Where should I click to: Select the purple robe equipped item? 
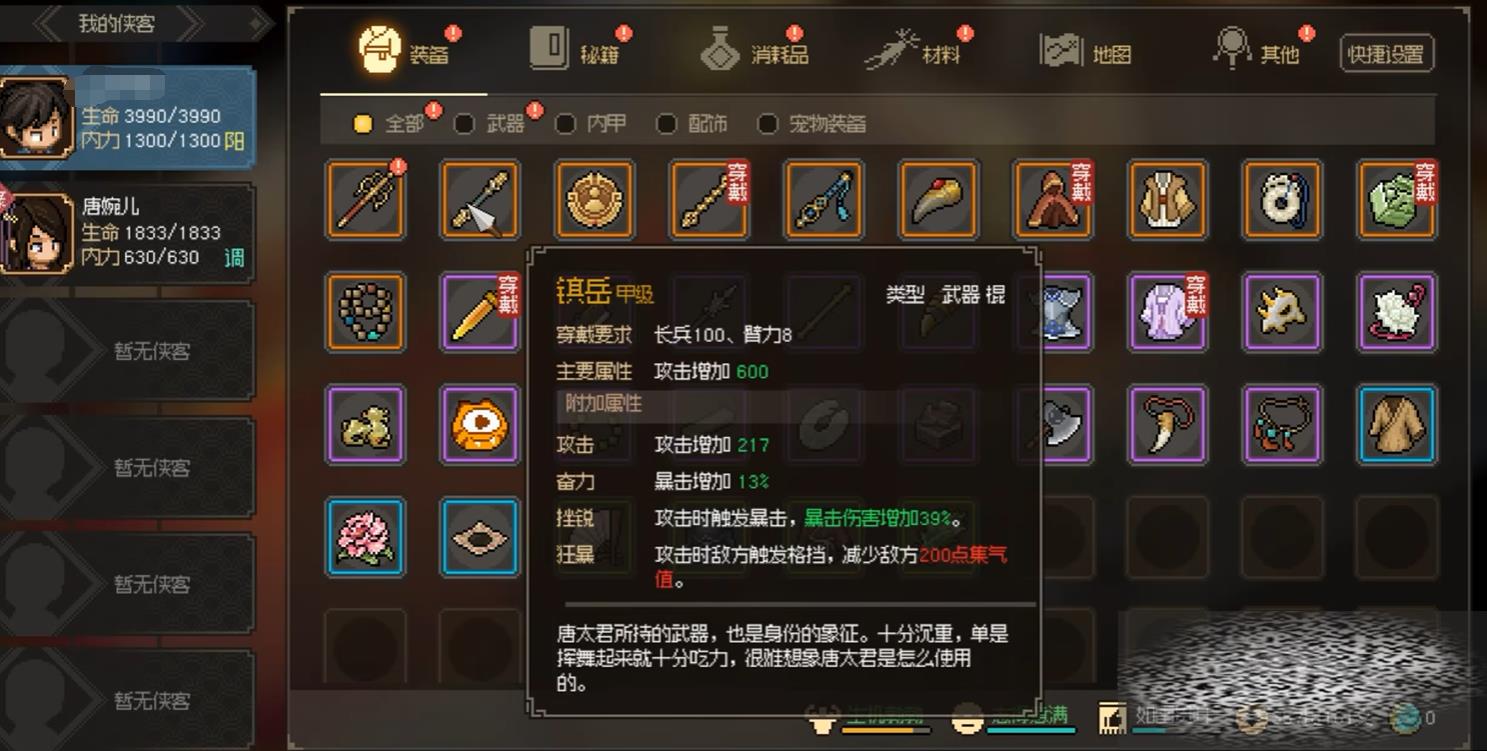[1167, 312]
